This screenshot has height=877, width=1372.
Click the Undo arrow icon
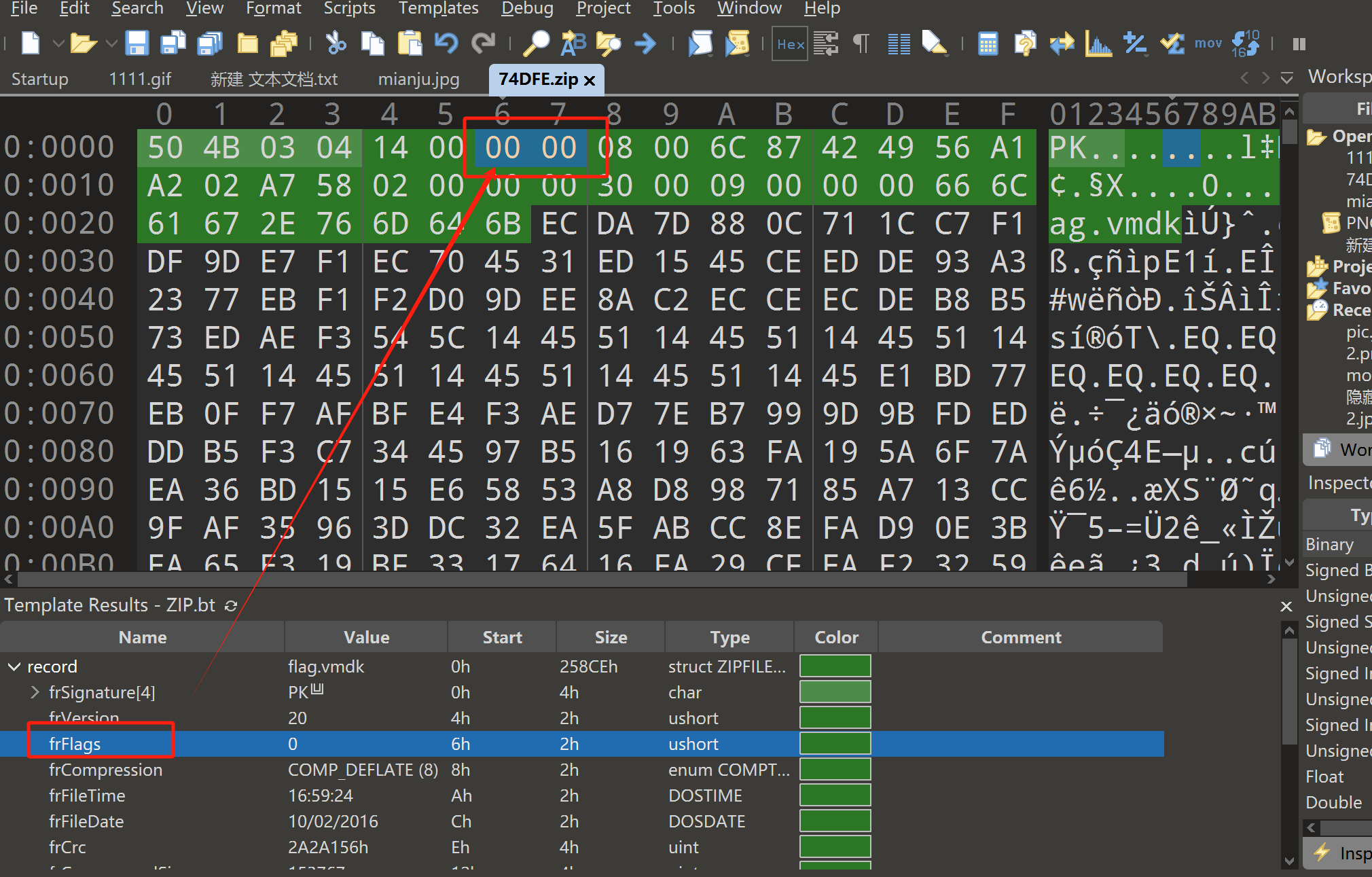(446, 44)
